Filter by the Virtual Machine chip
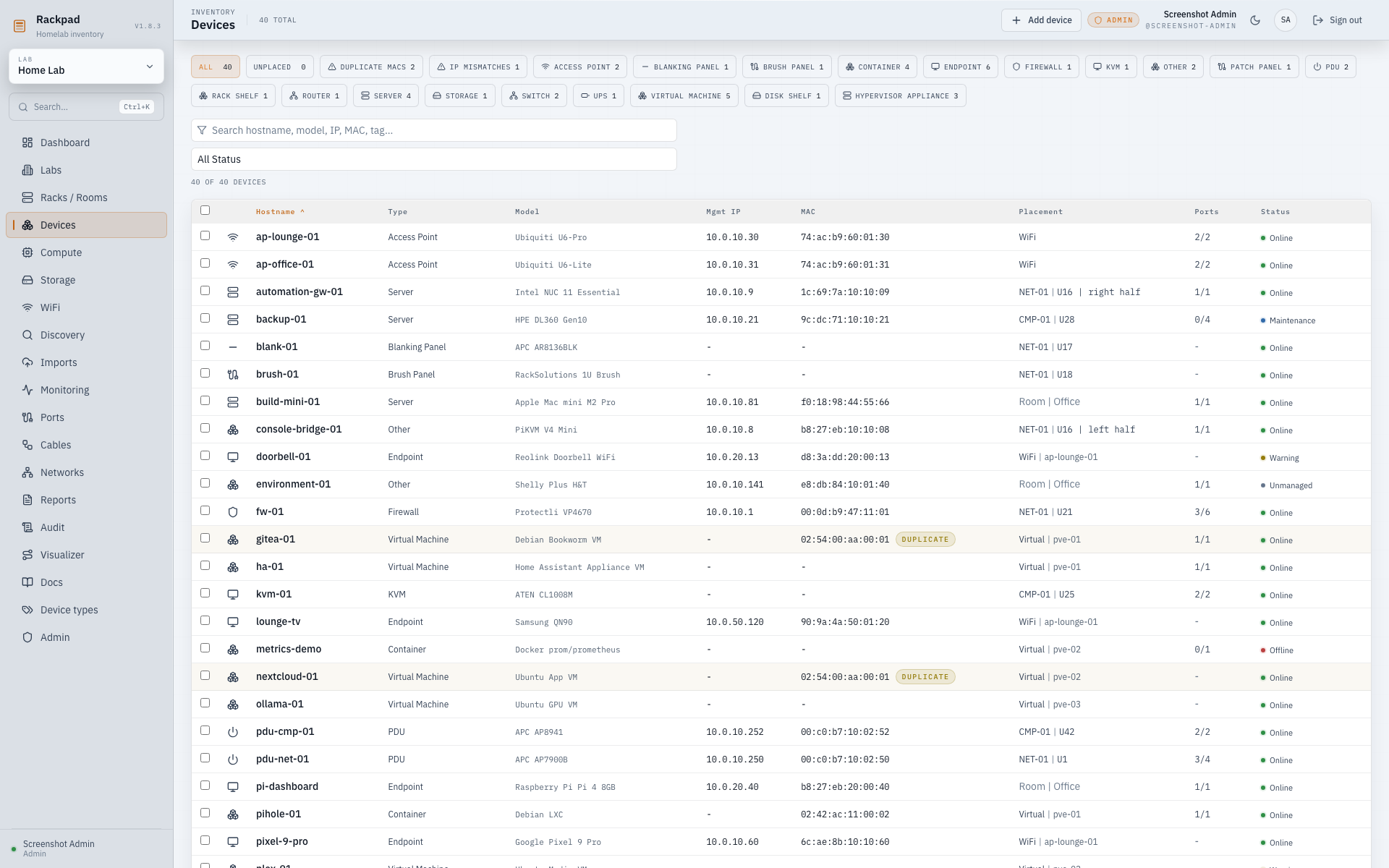This screenshot has height=868, width=1389. click(x=684, y=95)
